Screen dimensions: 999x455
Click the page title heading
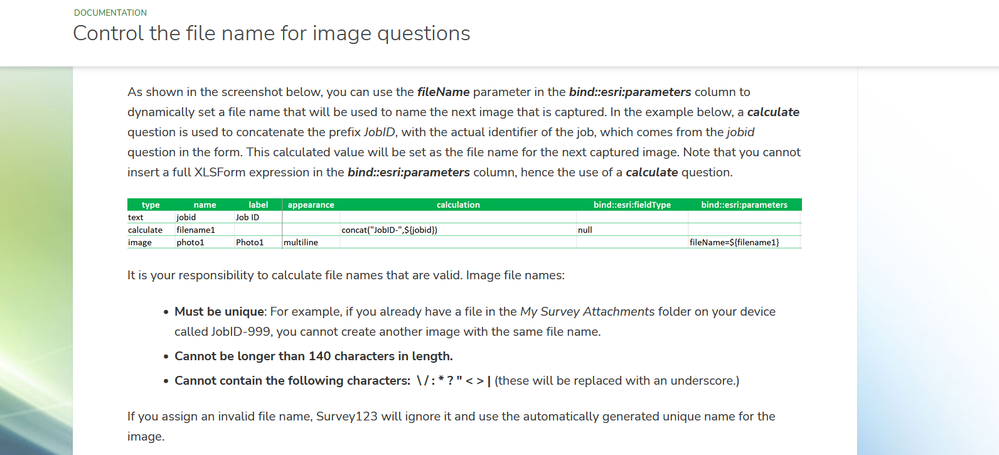[x=271, y=34]
